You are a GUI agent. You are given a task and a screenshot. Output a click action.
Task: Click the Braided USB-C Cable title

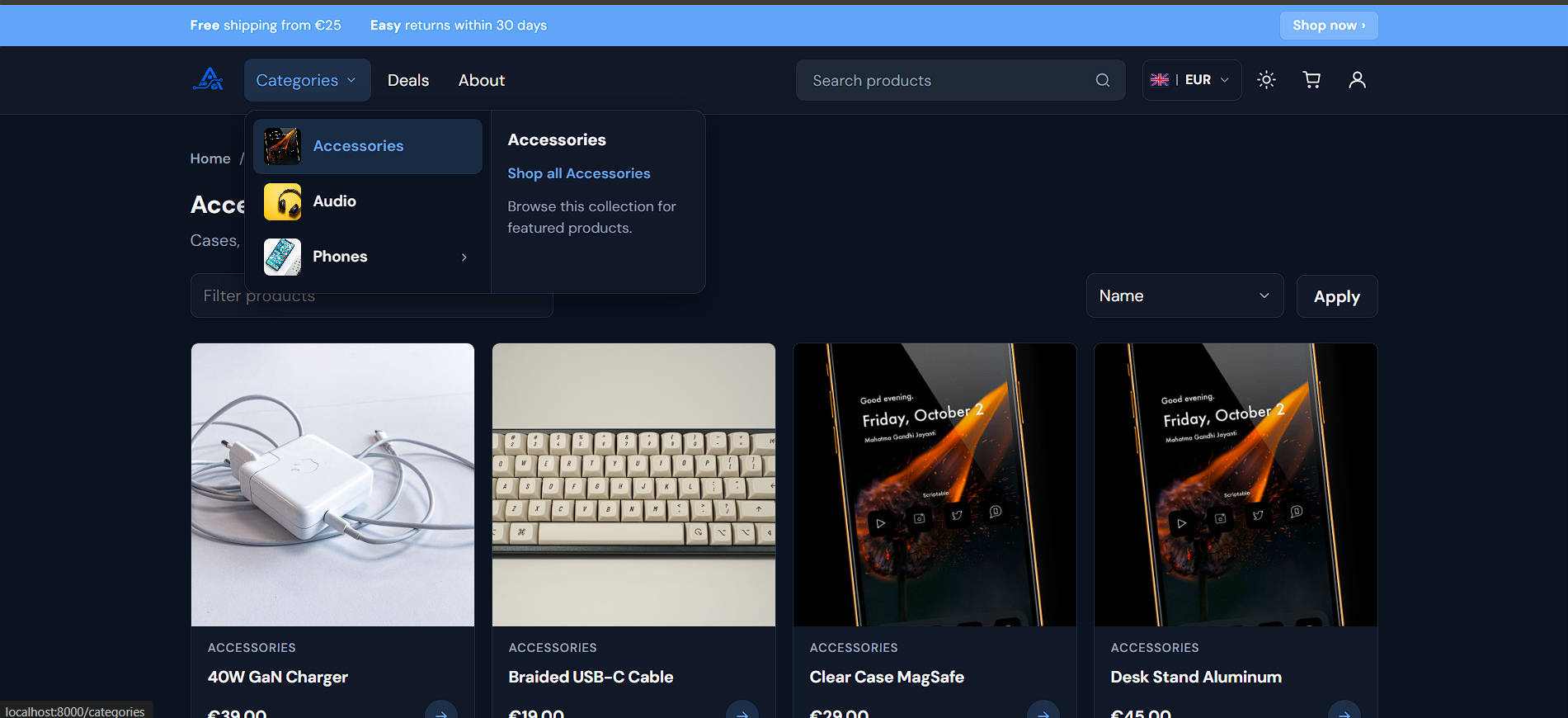[591, 677]
